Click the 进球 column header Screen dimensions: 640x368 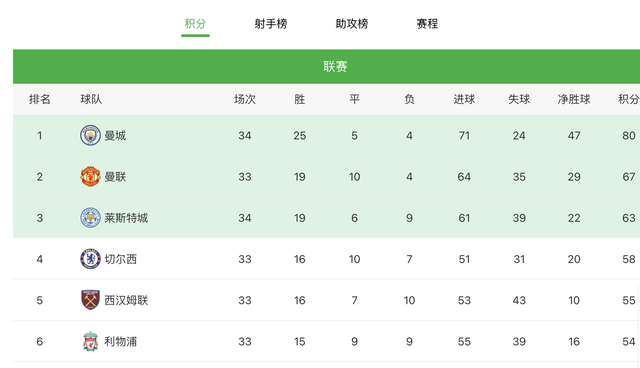point(464,99)
